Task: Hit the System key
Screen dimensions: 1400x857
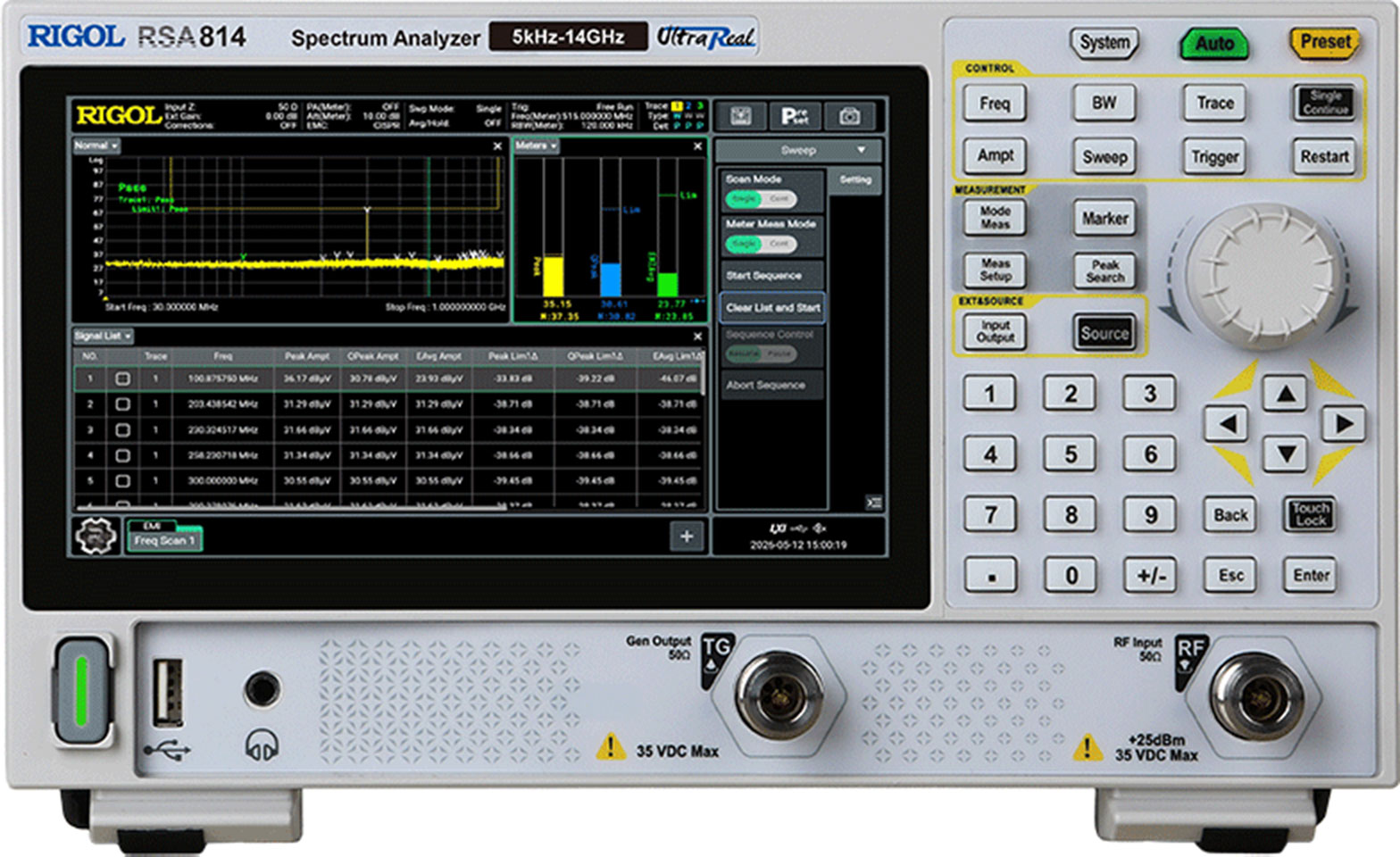Action: pyautogui.click(x=1104, y=42)
